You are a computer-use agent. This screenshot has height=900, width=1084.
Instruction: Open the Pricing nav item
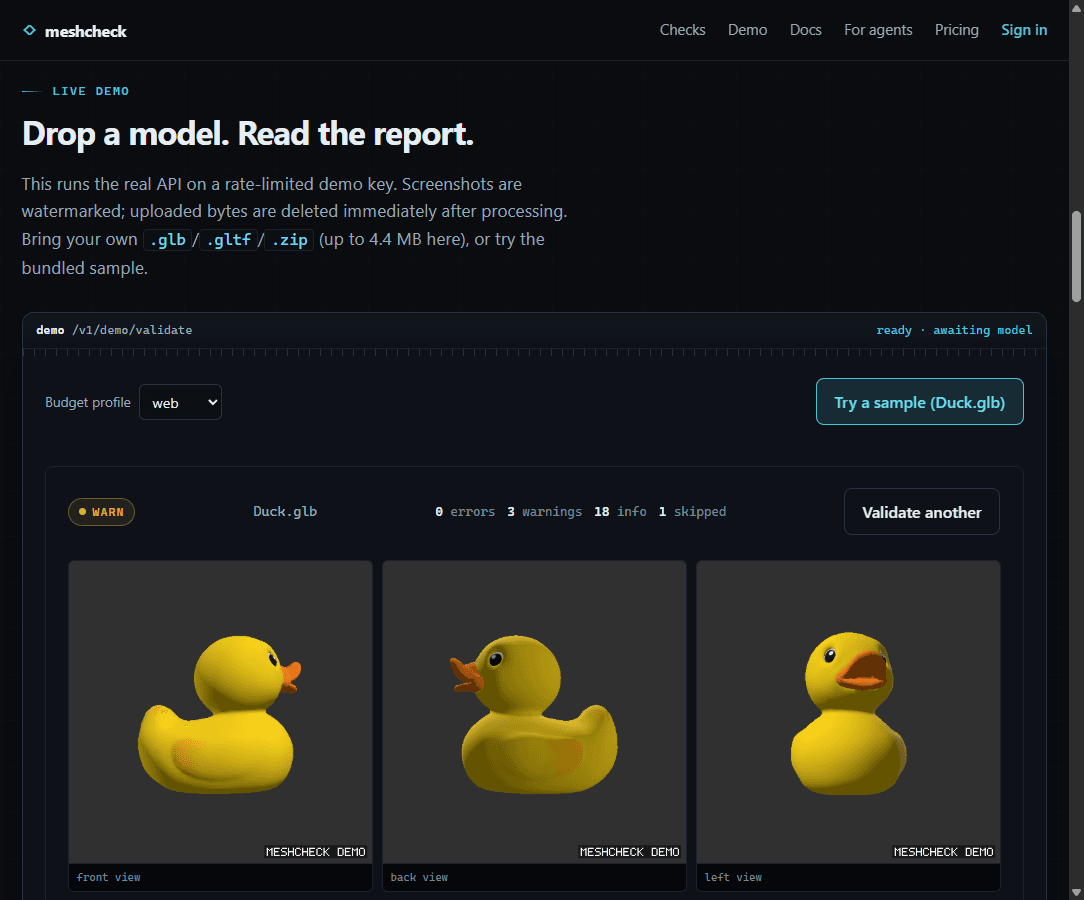(957, 30)
